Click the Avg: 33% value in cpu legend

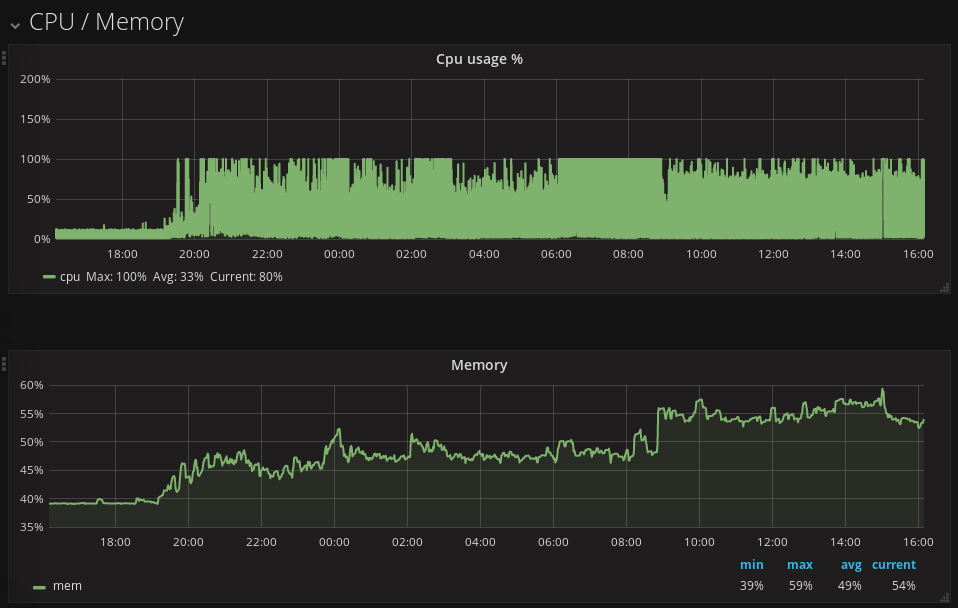click(x=178, y=277)
